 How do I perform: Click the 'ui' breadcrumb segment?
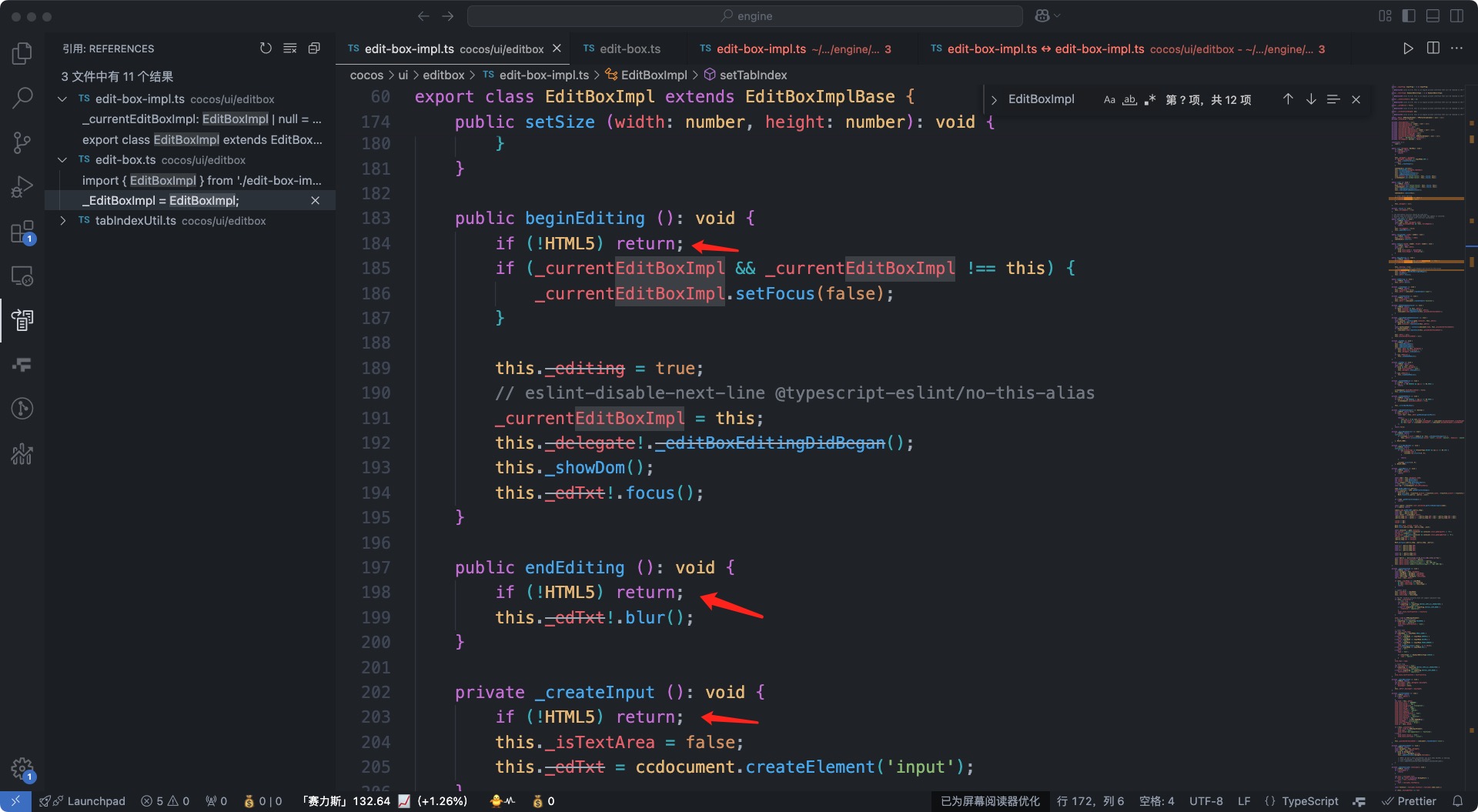pos(403,75)
